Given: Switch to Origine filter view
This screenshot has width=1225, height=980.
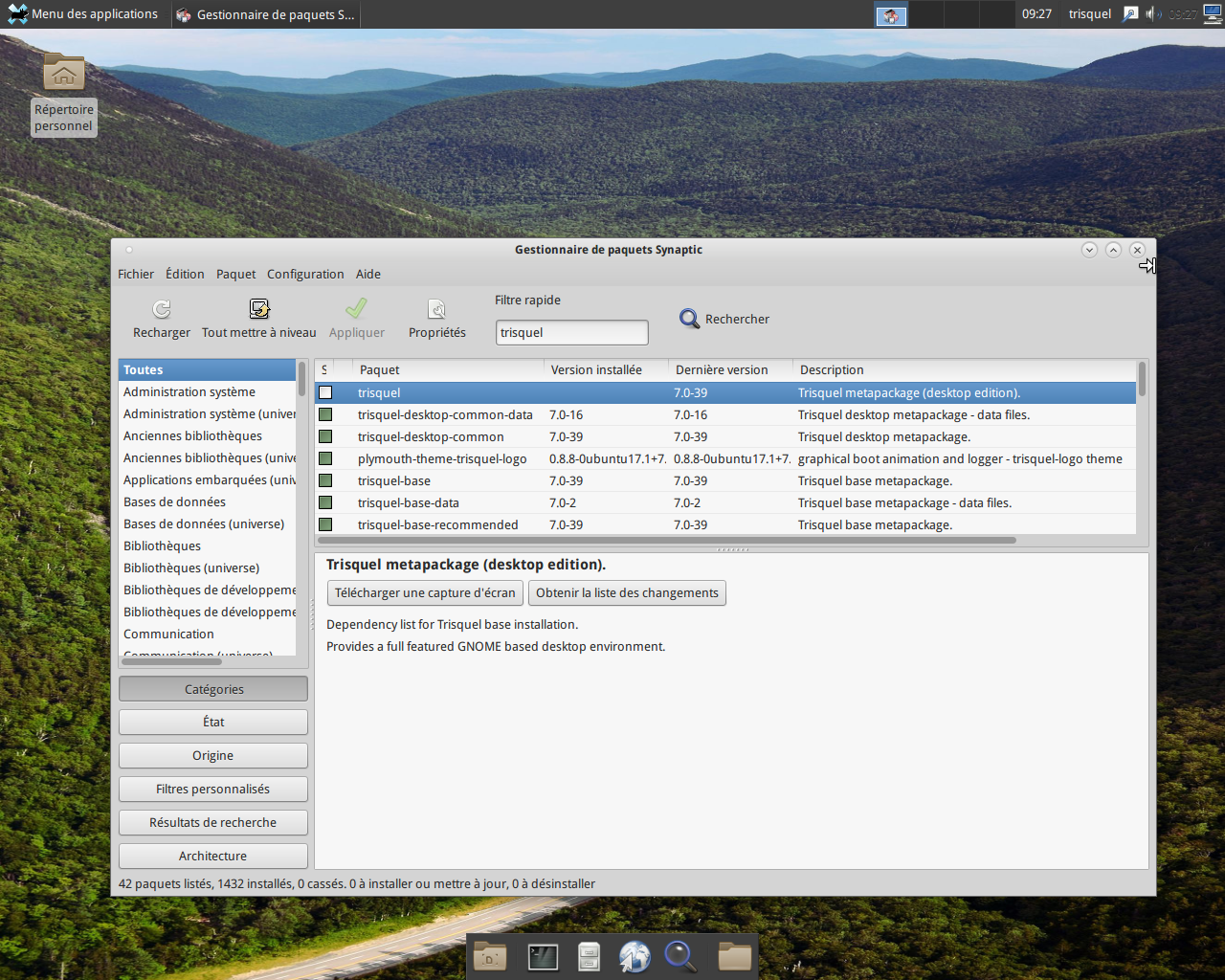Looking at the screenshot, I should [213, 756].
